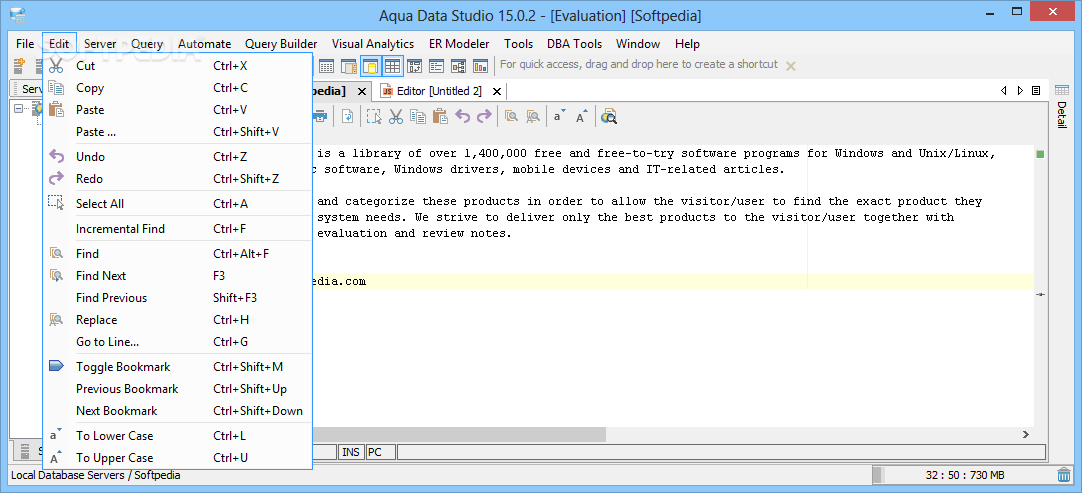Click the clipboard Paste icon in editor toolbar
Screen dimensions: 1082x493
(440, 117)
